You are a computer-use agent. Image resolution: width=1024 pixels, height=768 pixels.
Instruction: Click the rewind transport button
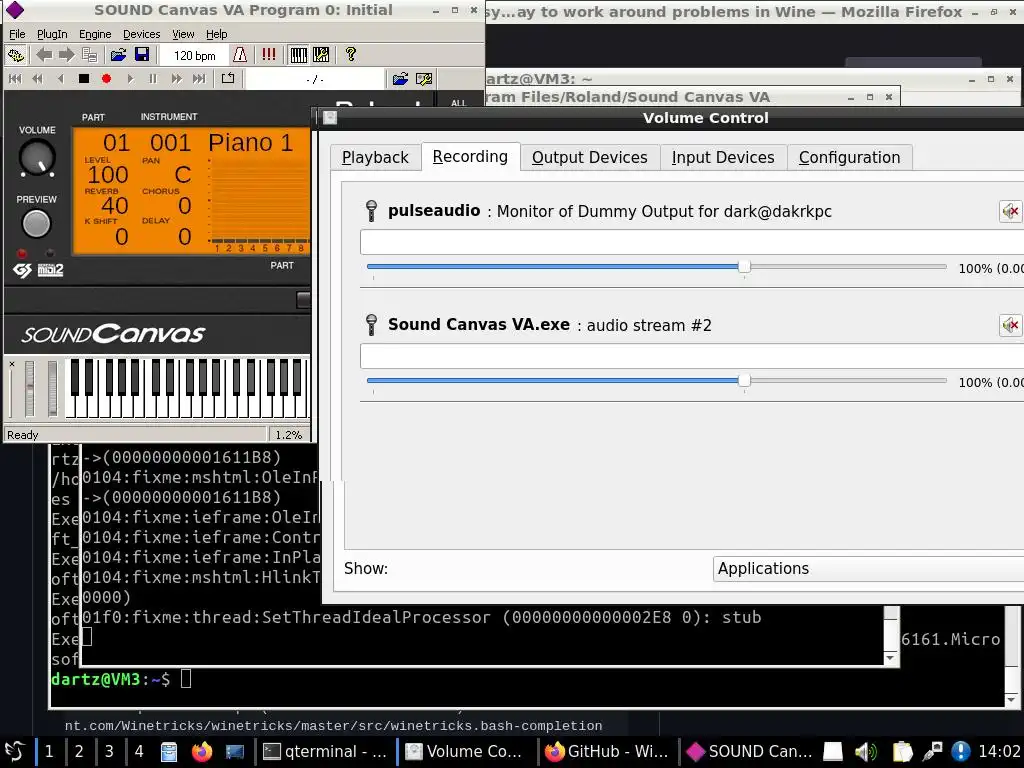pyautogui.click(x=37, y=79)
